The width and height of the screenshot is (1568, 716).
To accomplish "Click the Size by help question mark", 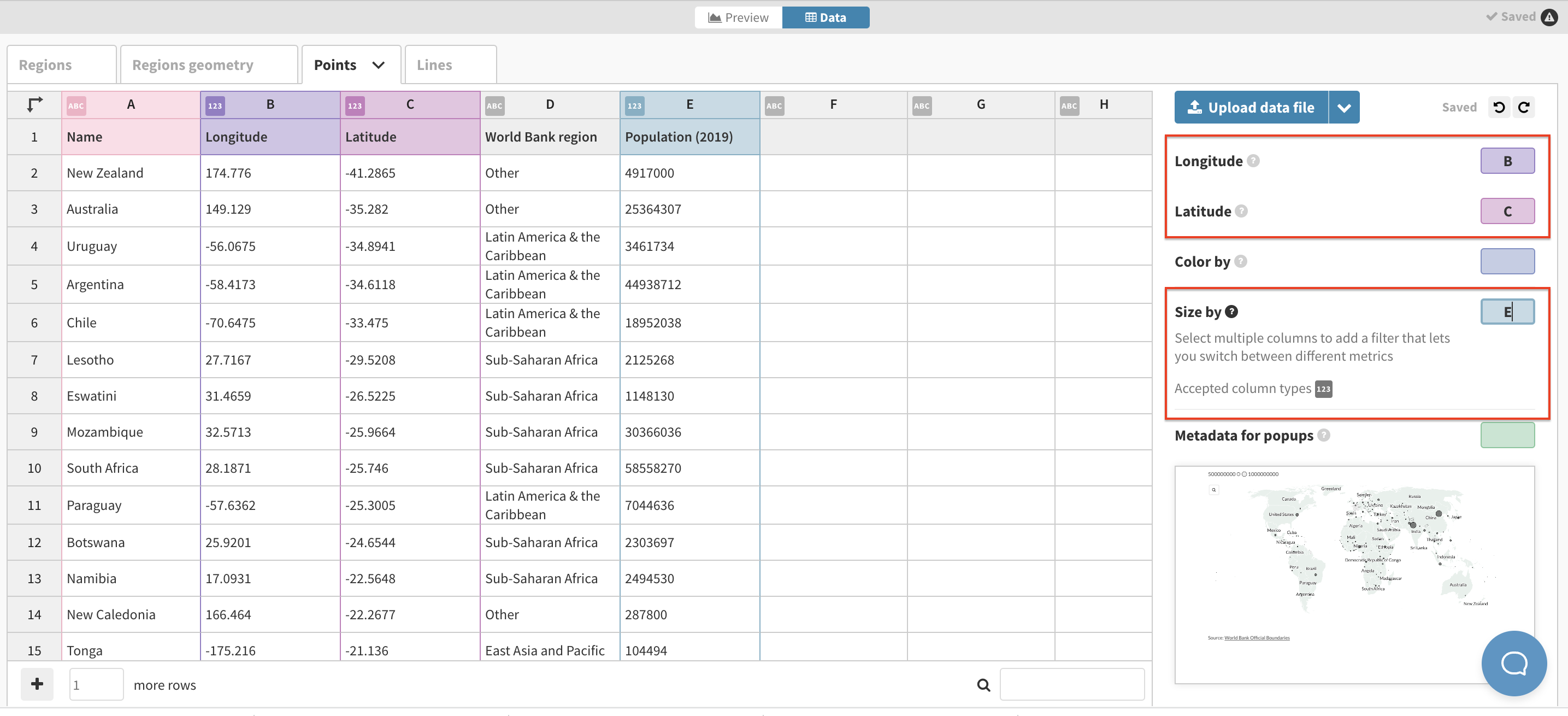I will tap(1231, 311).
